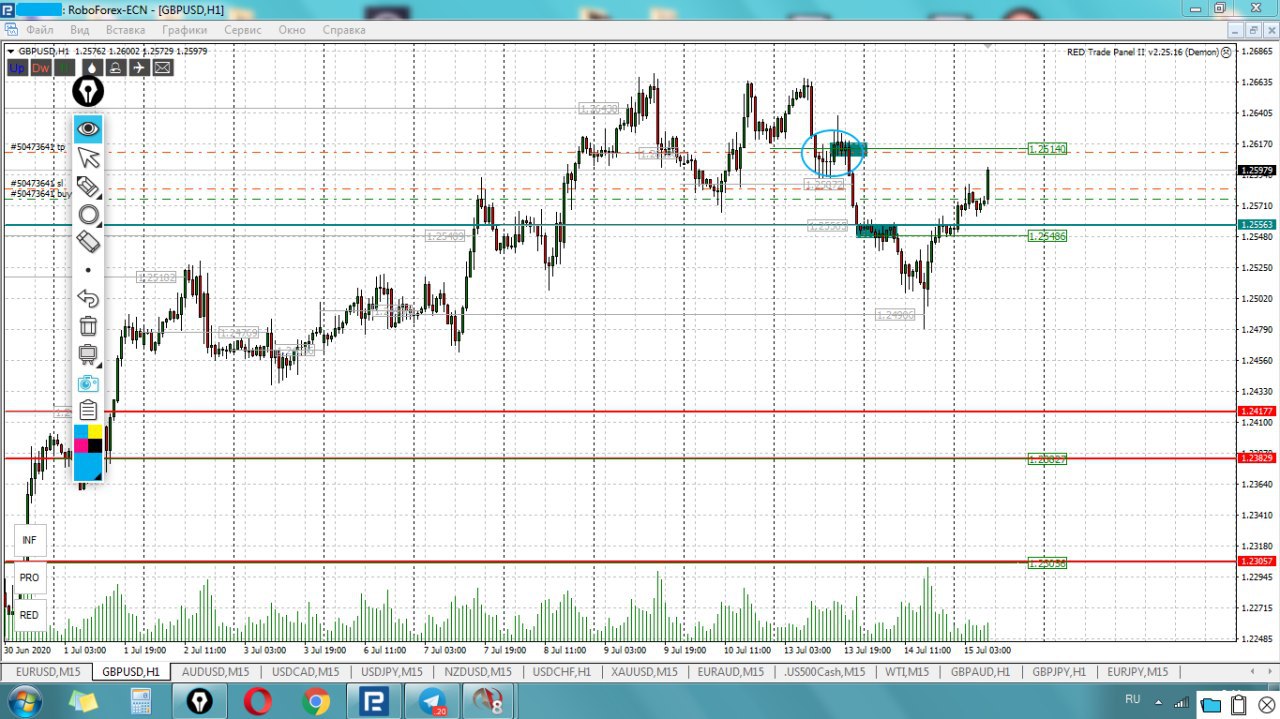The width and height of the screenshot is (1280, 719).
Task: Open the Графики menu
Action: pyautogui.click(x=184, y=30)
